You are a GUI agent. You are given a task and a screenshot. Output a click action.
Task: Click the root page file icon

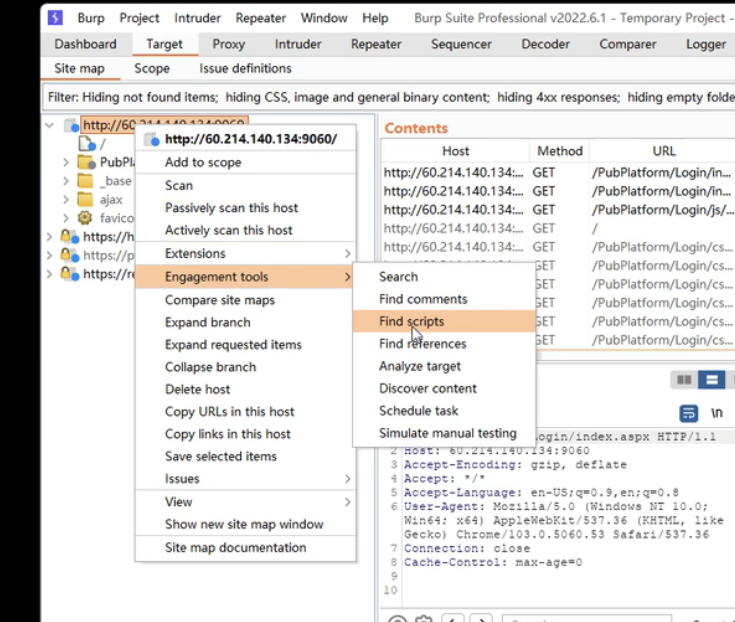tap(87, 144)
